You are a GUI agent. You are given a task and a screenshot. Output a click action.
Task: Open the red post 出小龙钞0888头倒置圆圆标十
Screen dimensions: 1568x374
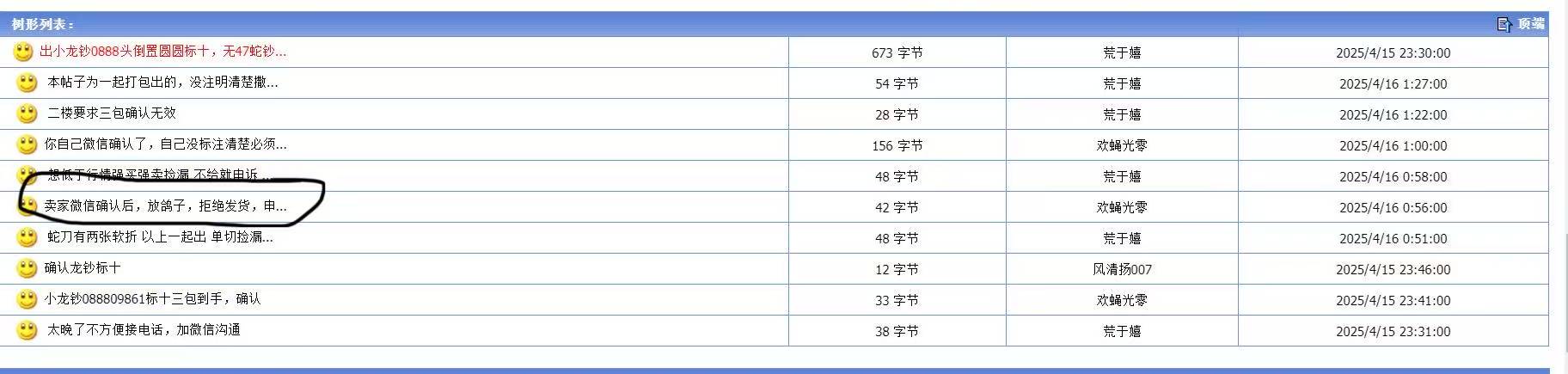(163, 52)
